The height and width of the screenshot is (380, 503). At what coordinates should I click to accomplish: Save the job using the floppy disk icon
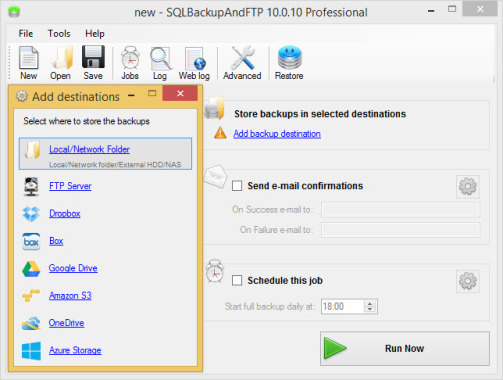[93, 57]
